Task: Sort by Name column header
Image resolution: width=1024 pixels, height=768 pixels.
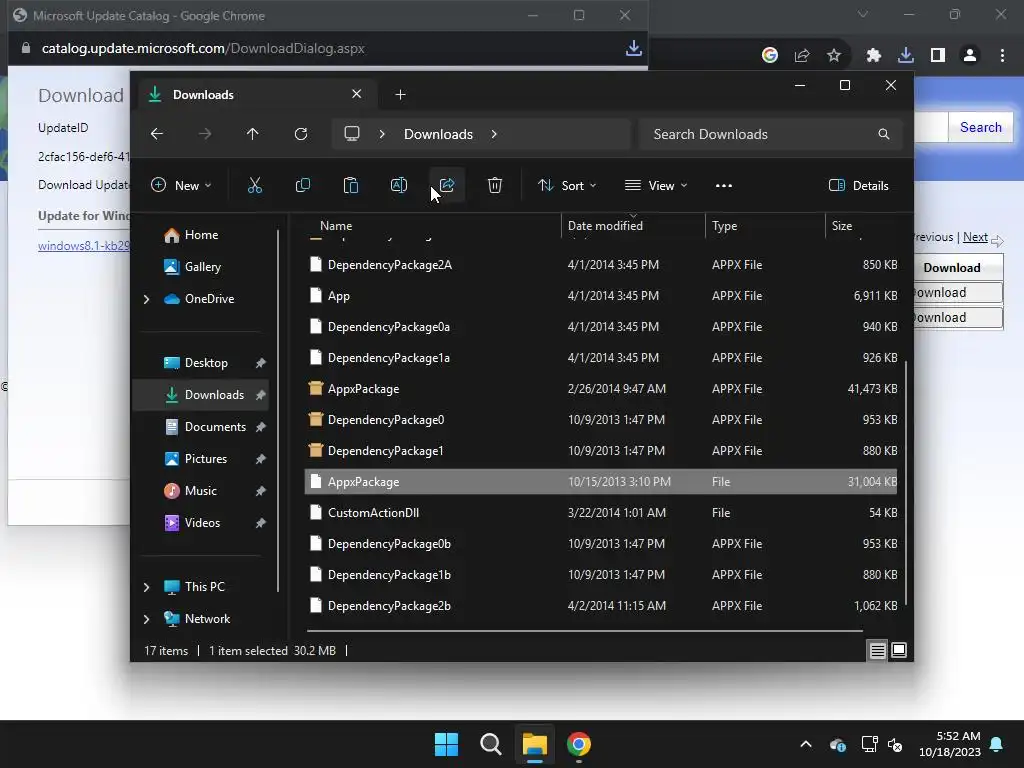Action: [336, 226]
